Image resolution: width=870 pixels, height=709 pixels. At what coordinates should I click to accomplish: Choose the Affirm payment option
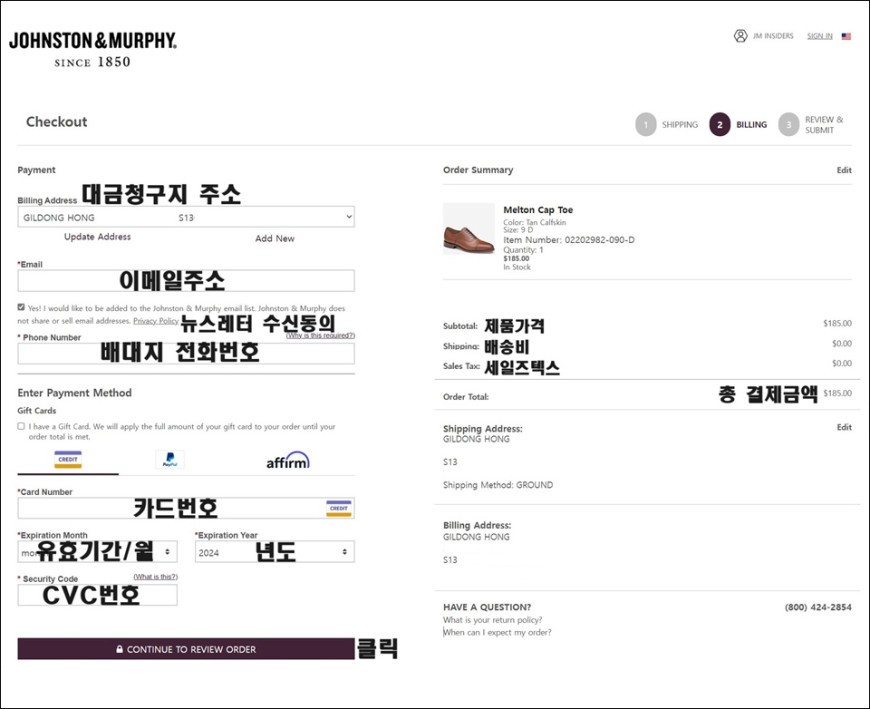tap(287, 460)
